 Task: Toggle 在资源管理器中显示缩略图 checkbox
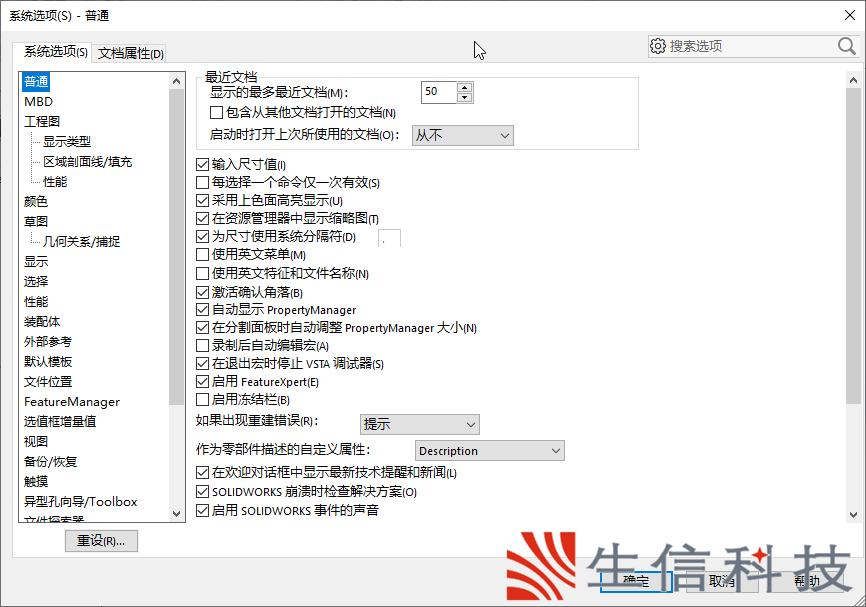tap(202, 219)
